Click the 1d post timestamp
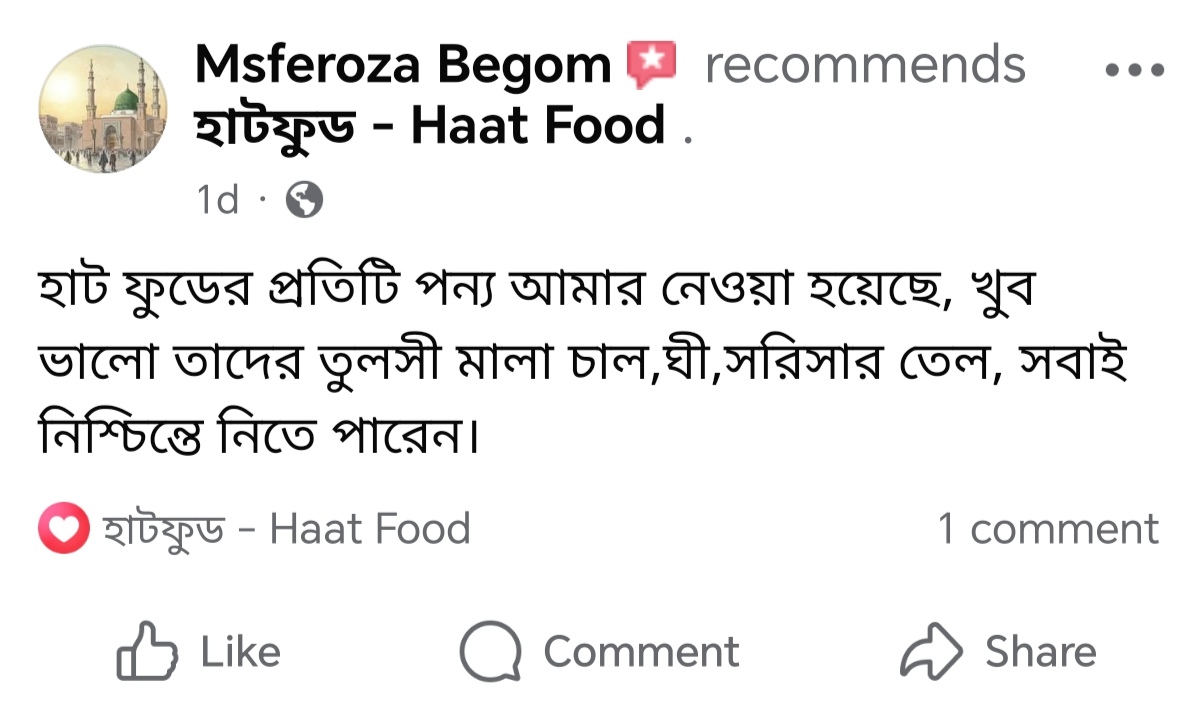The image size is (1198, 722). [218, 201]
